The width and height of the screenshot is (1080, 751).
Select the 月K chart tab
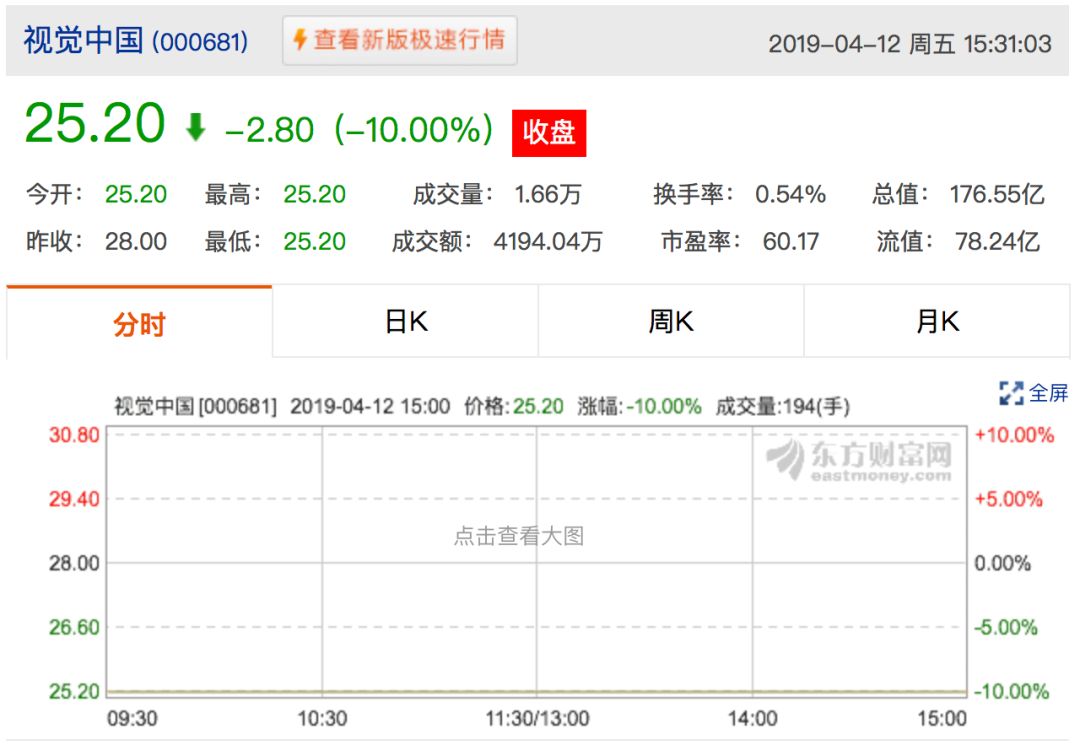click(937, 322)
